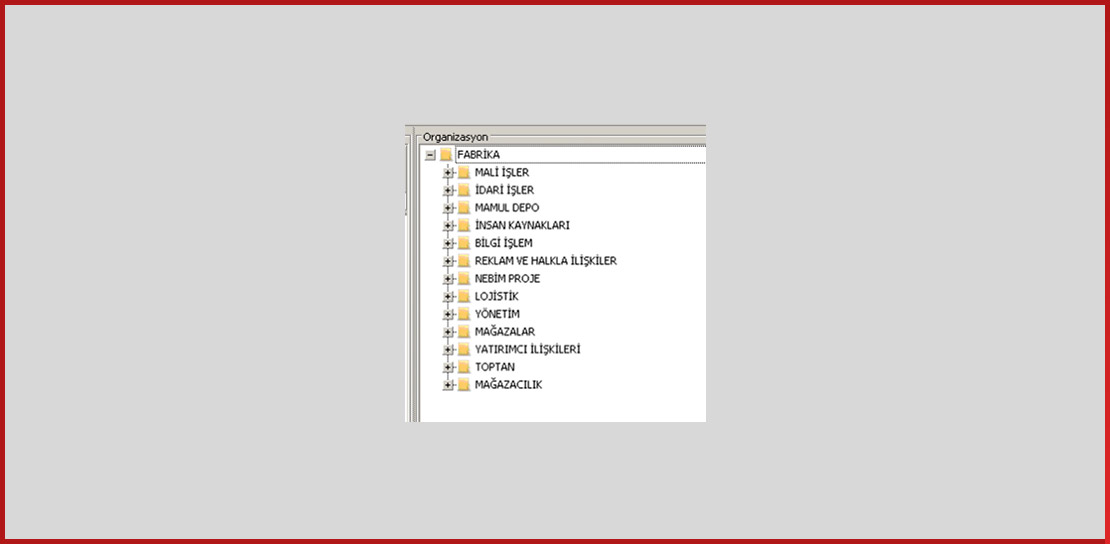Expand REKLAM VE HALKLA İLİŞKİLER node
This screenshot has height=544, width=1110.
pos(447,261)
